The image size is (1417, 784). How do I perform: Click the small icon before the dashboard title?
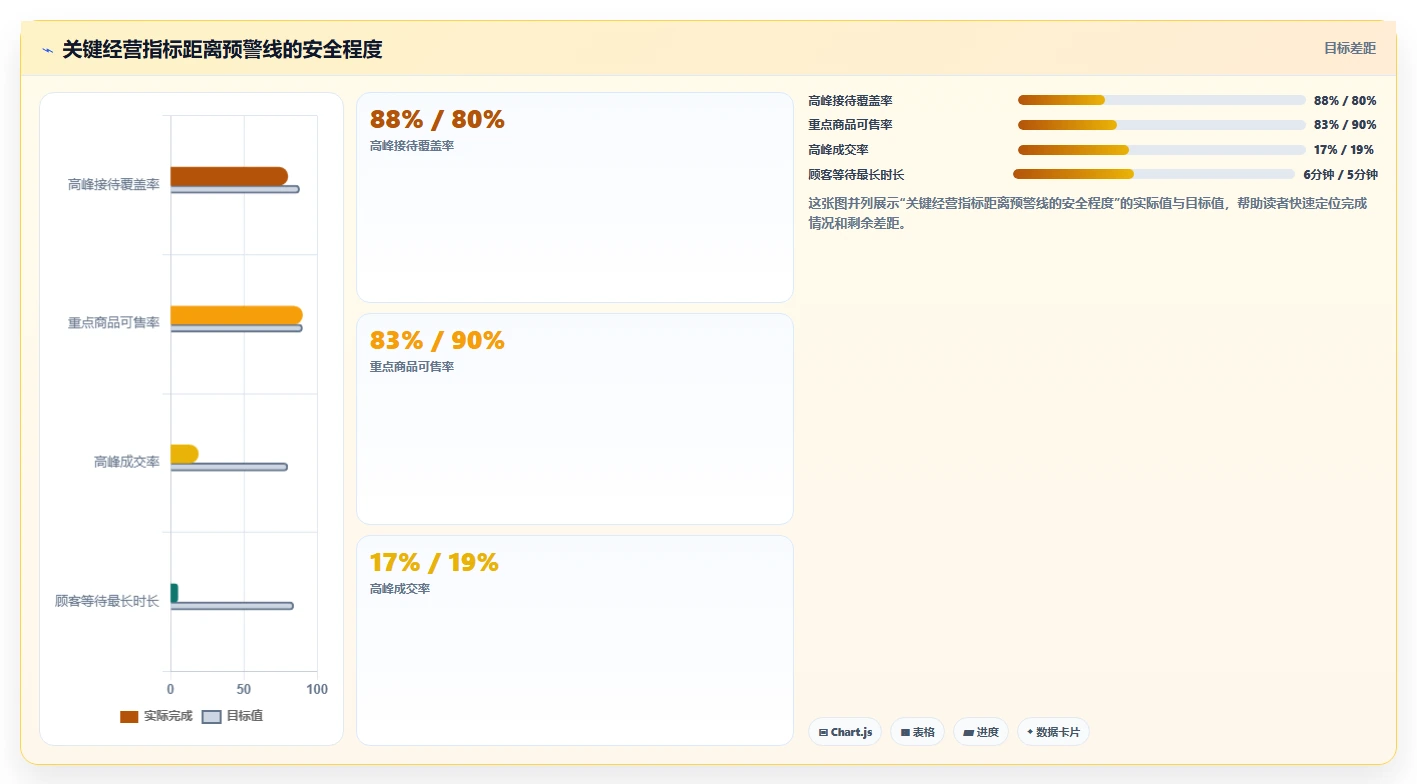pos(47,50)
